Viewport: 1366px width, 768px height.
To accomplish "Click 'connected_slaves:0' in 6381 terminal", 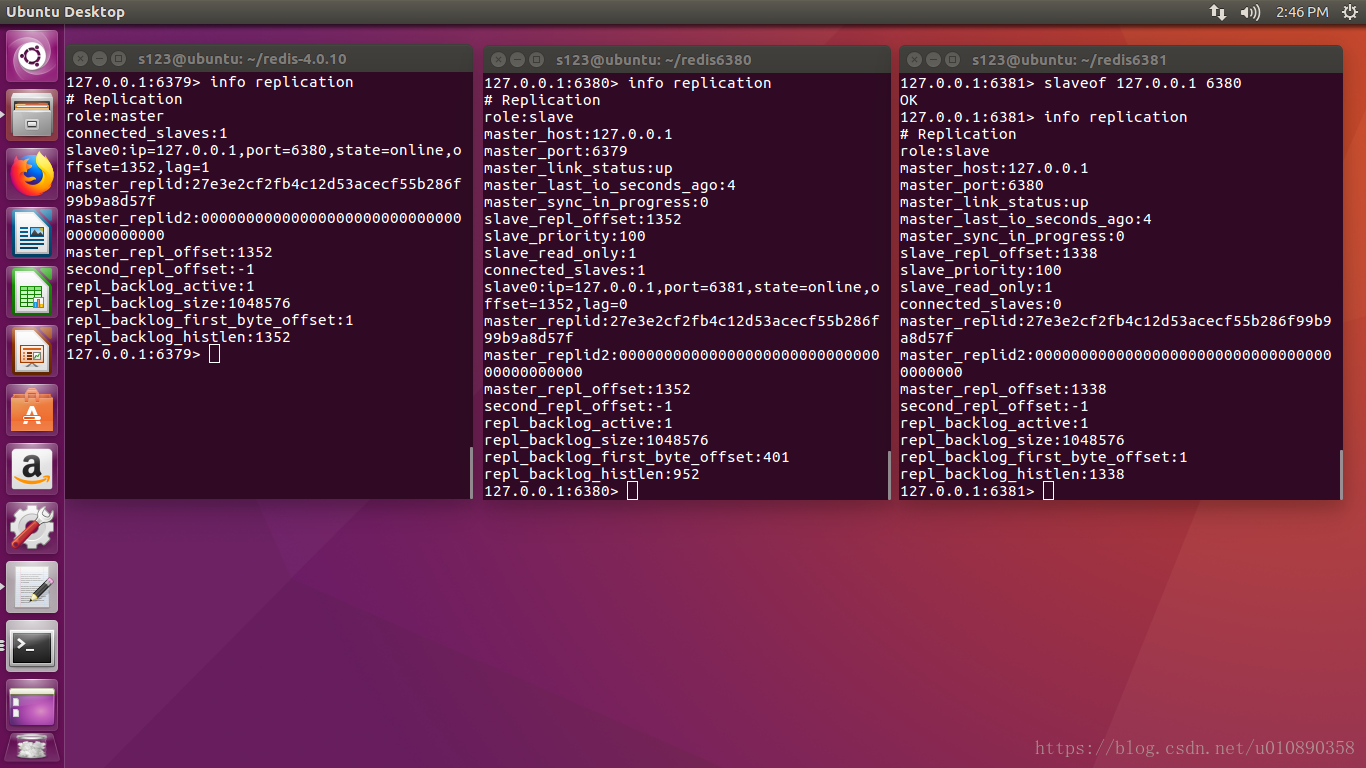I will [981, 304].
